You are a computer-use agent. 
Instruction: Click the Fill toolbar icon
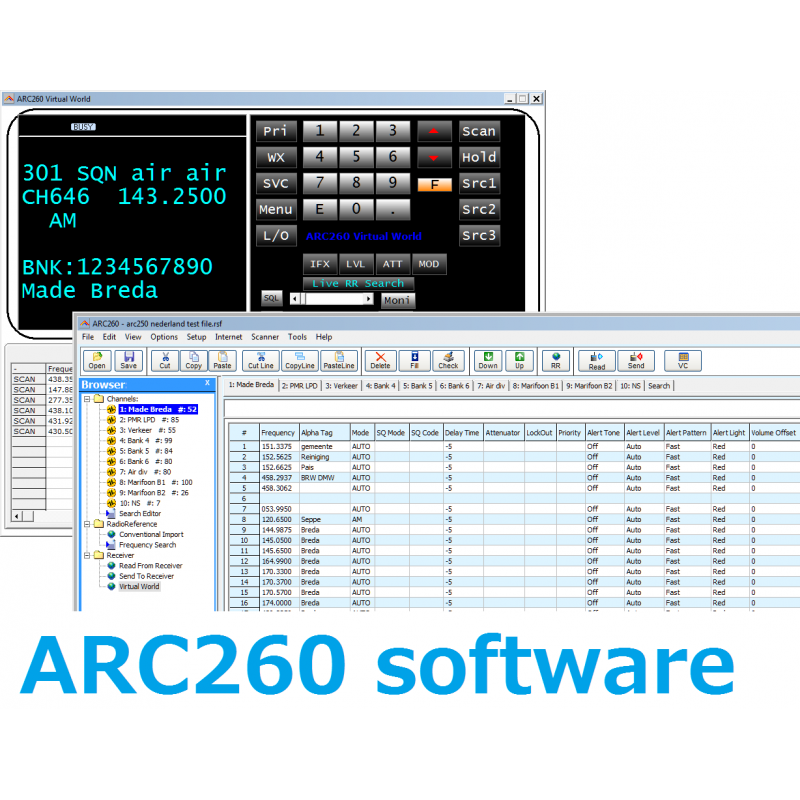414,360
